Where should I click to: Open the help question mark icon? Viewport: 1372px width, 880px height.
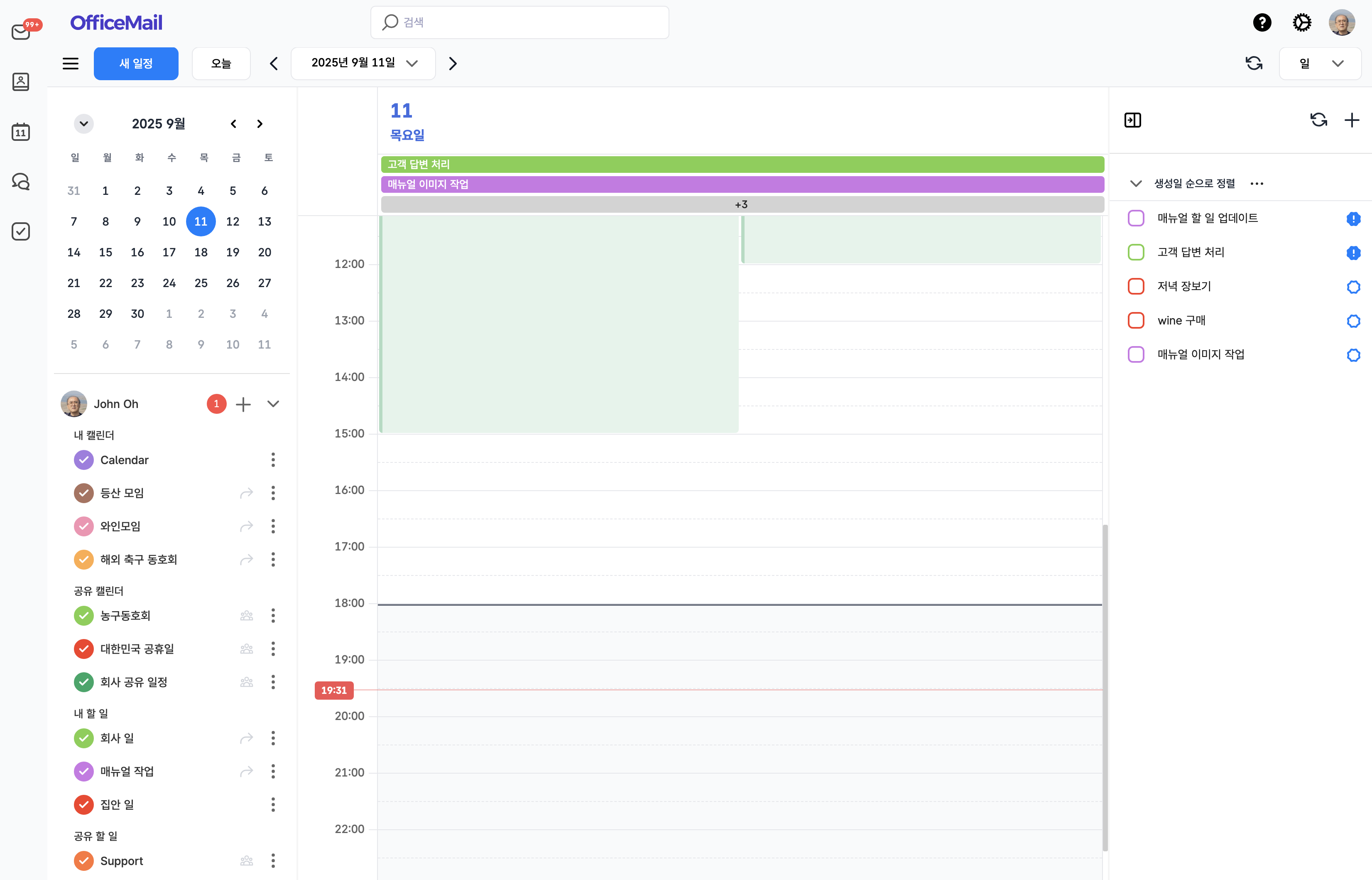[1262, 23]
